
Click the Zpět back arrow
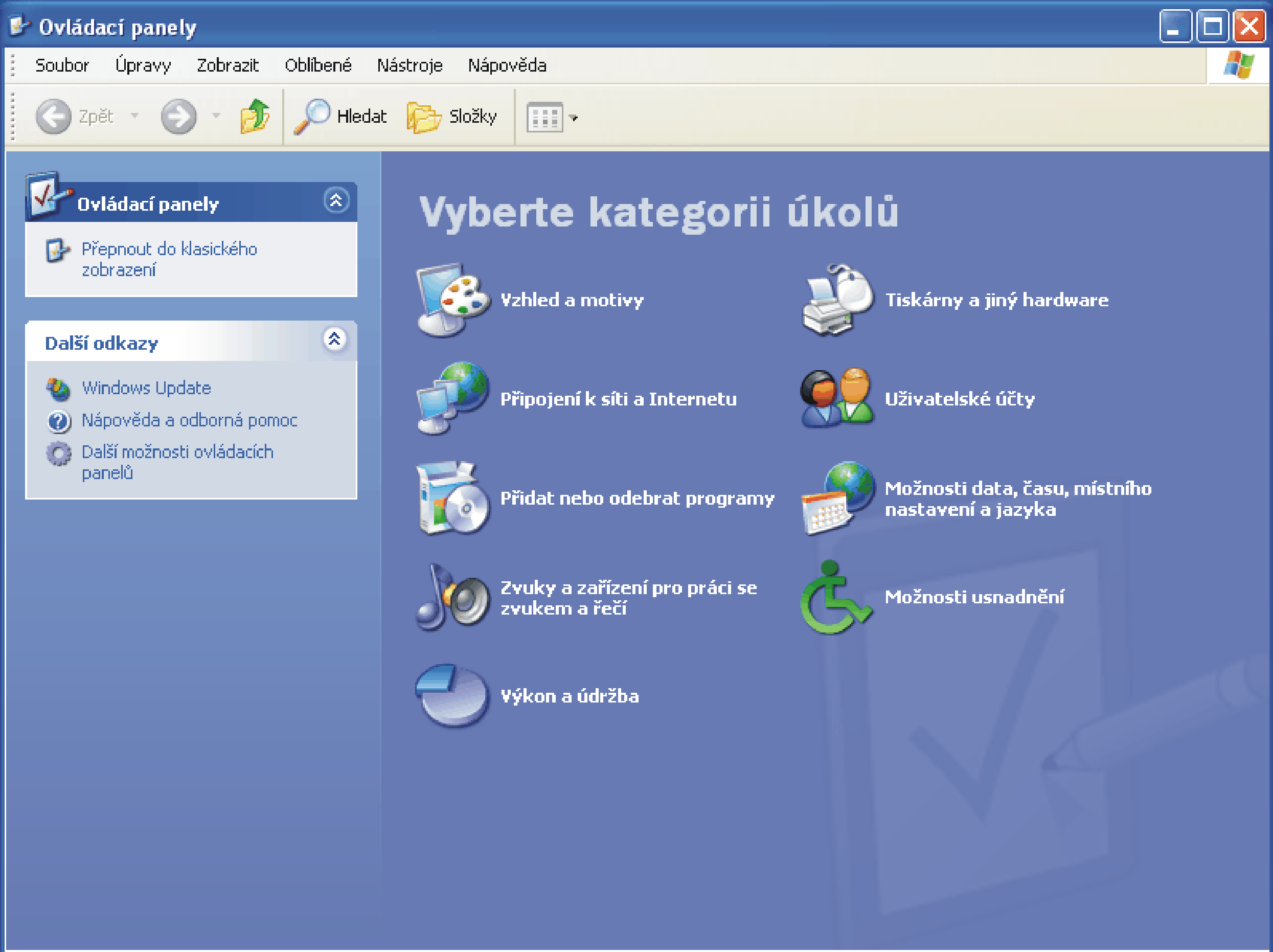[54, 116]
